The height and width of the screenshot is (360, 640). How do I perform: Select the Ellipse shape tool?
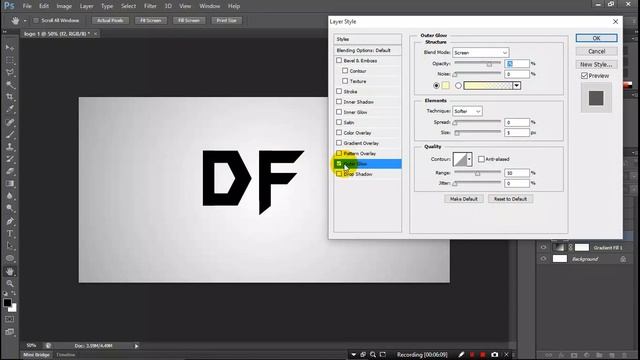point(10,258)
